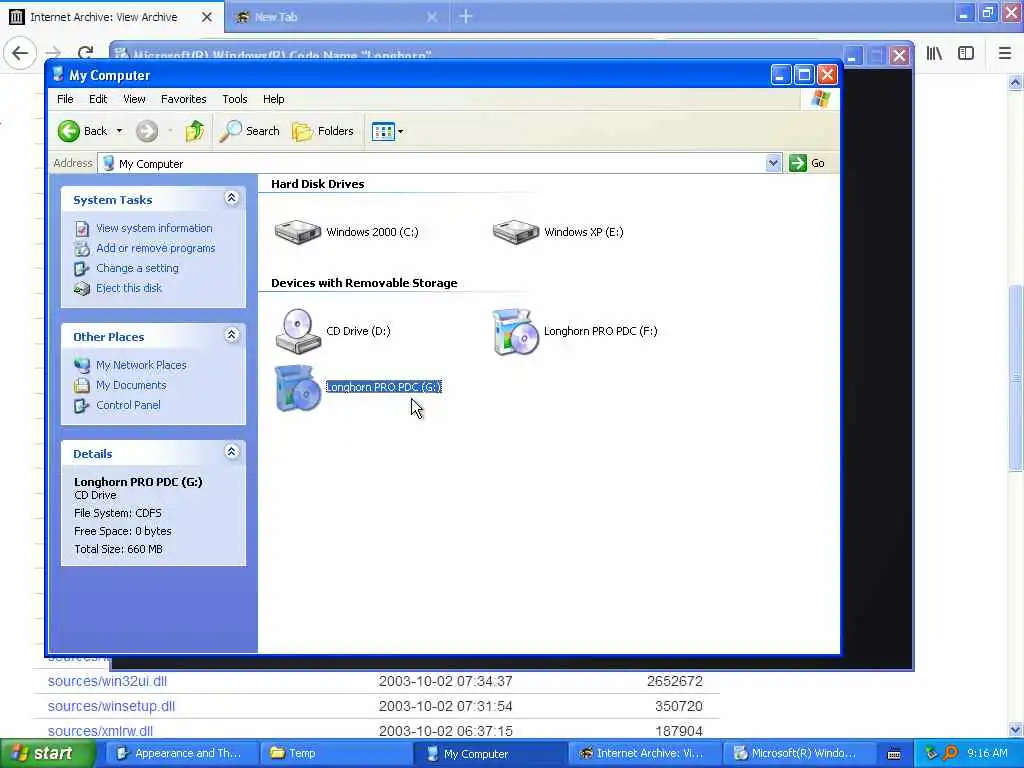This screenshot has width=1024, height=768.
Task: Click Add or remove programs
Action: [155, 248]
